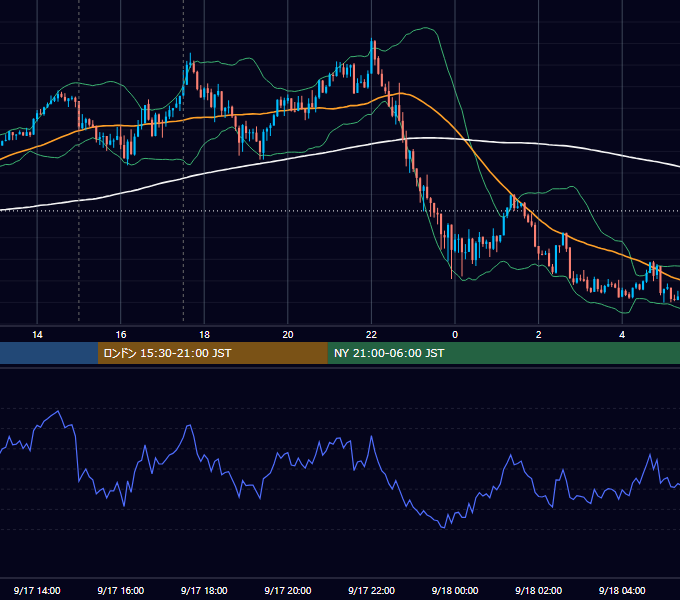Click the 9/17 22:00 label on oscillator axis
Viewport: 680px width, 600px height.
point(372,590)
